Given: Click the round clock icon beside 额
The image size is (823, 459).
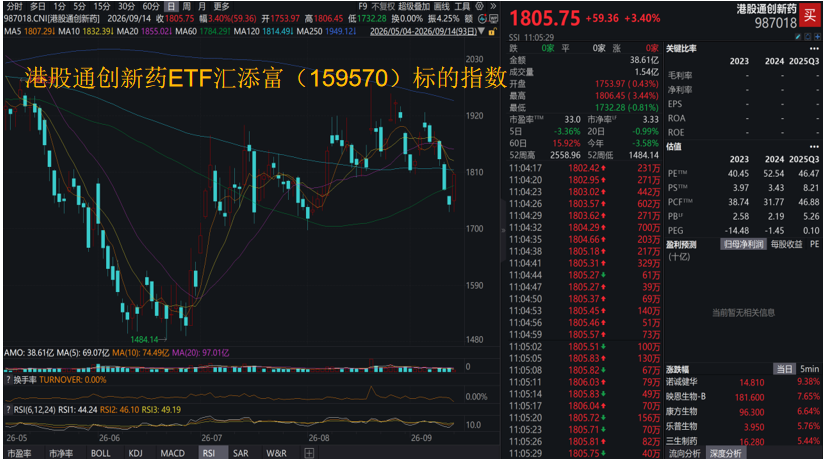Looking at the screenshot, I should click(x=482, y=18).
